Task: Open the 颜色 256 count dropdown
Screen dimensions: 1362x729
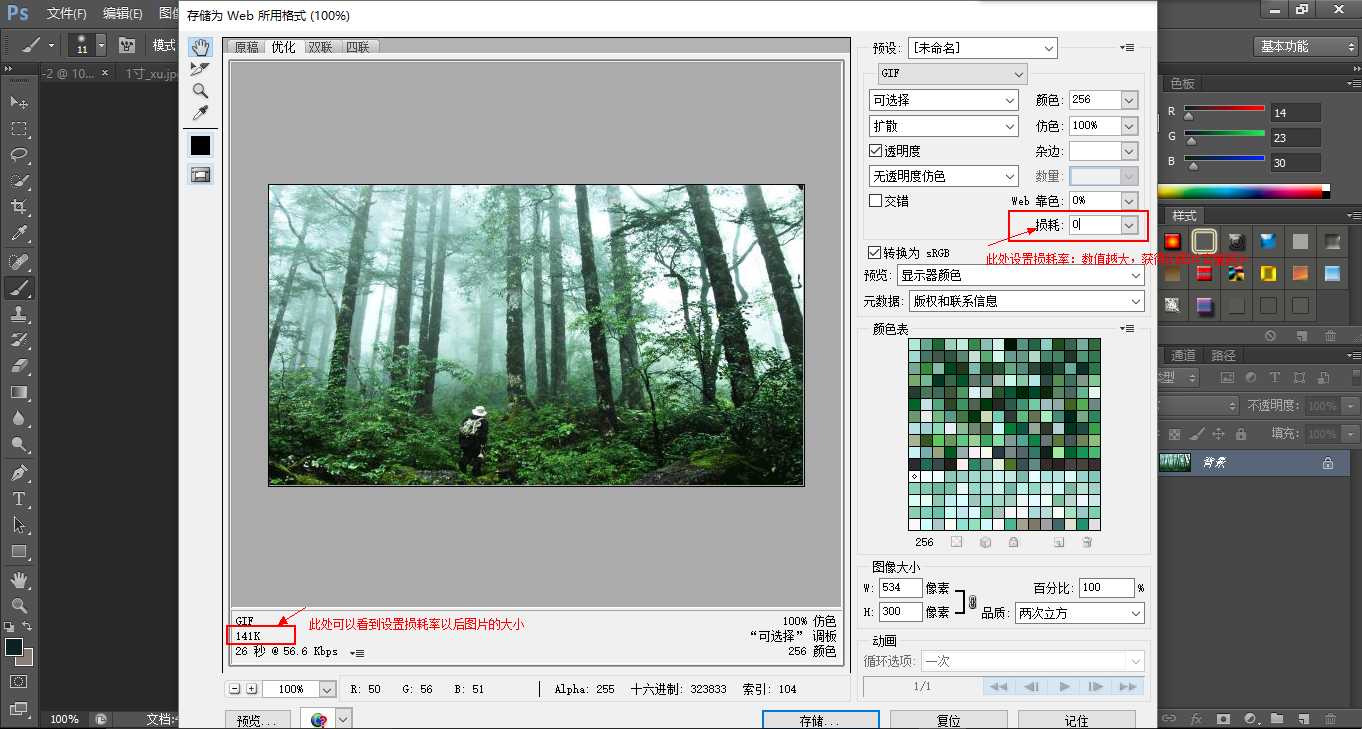Action: (1130, 100)
